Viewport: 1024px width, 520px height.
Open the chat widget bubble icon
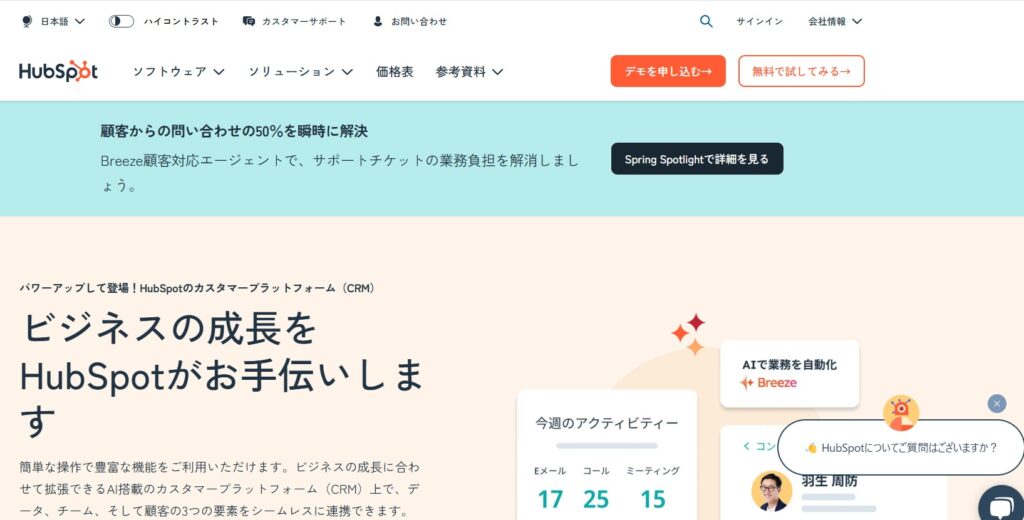1001,507
